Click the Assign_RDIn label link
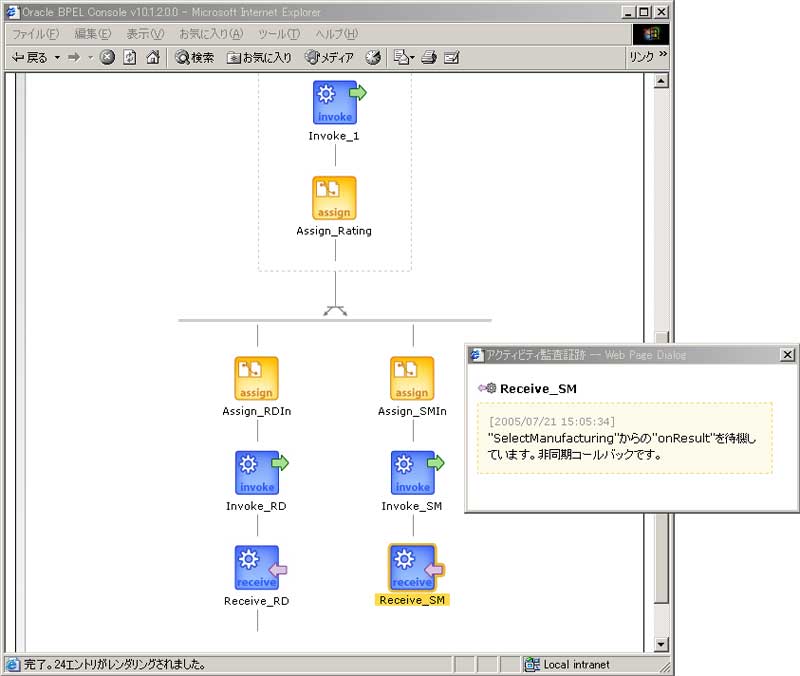The width and height of the screenshot is (800, 676). 256,411
